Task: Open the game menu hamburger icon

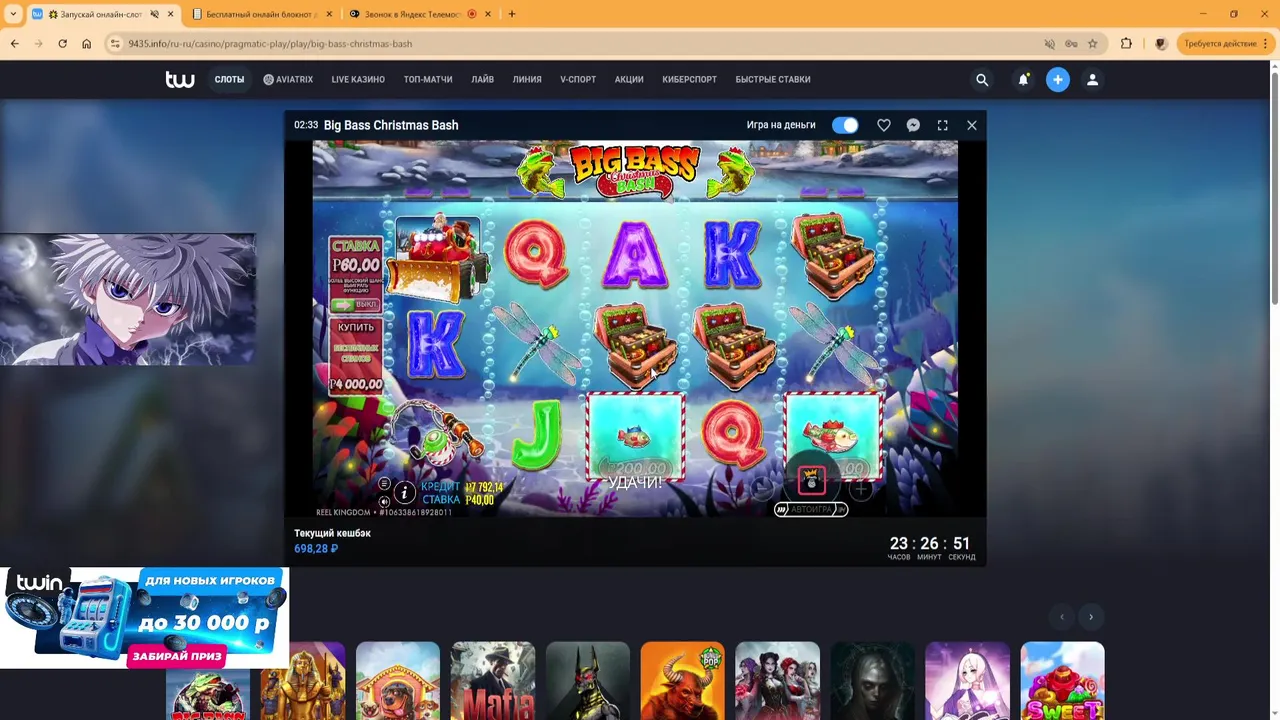Action: 384,484
